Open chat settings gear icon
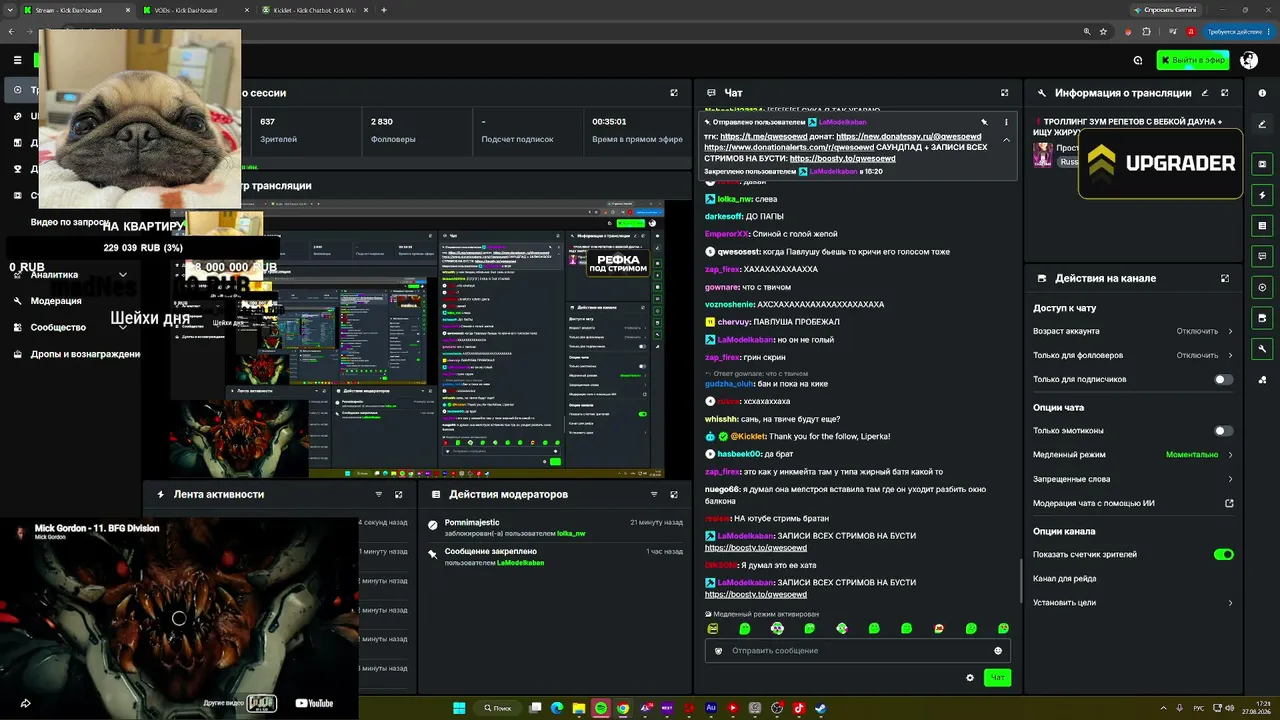This screenshot has height=720, width=1280. (970, 678)
